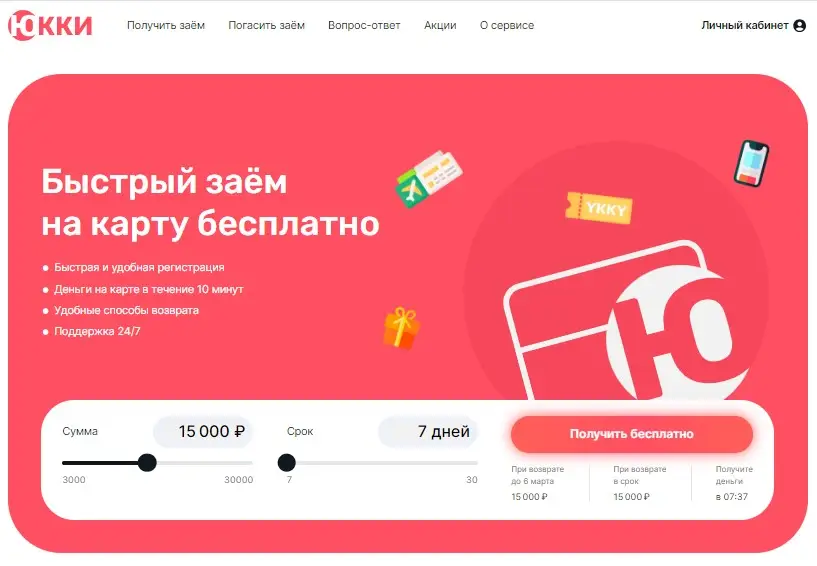
Task: Click the Получить бесплатно button
Action: (632, 434)
